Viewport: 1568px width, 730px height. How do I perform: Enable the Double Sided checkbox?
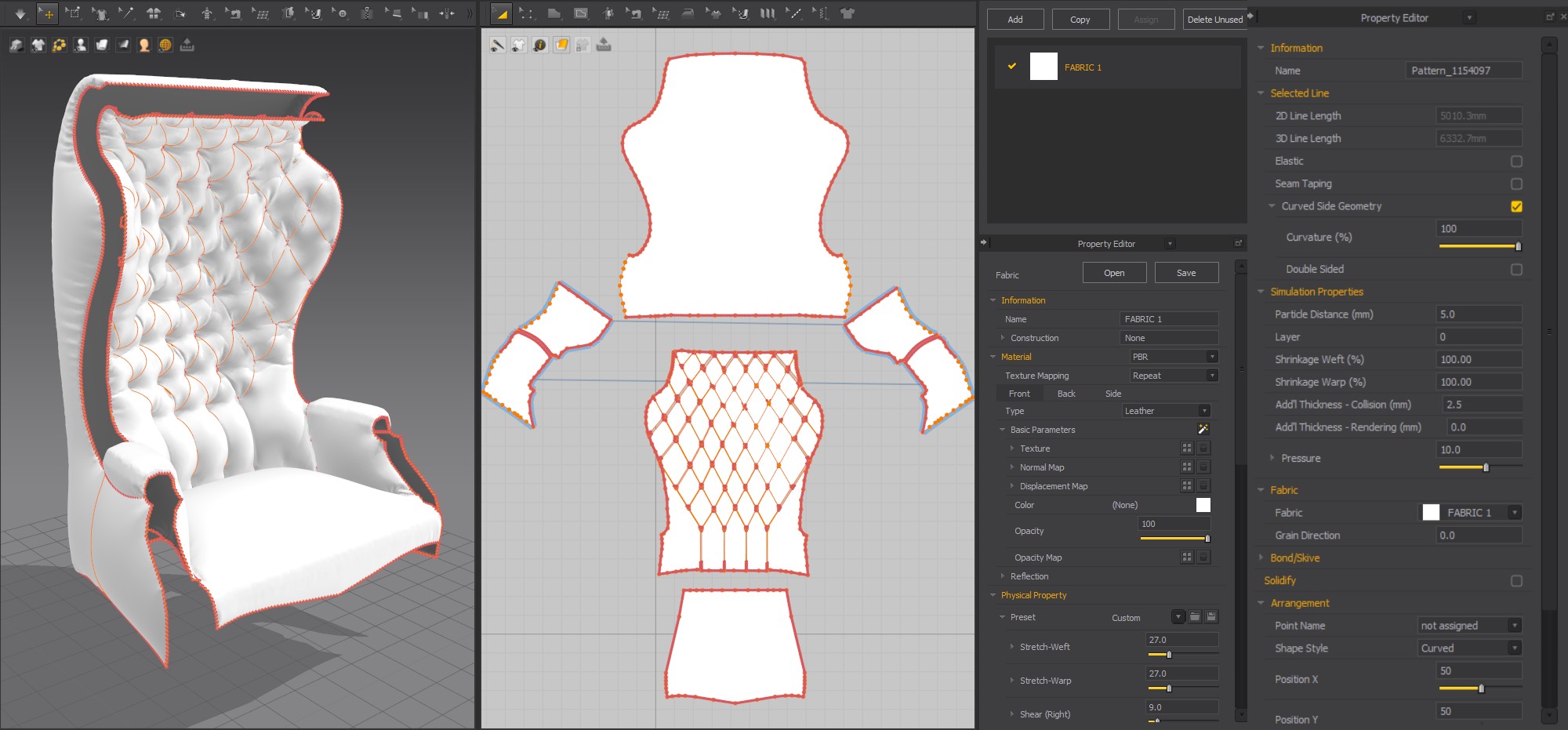click(1518, 268)
